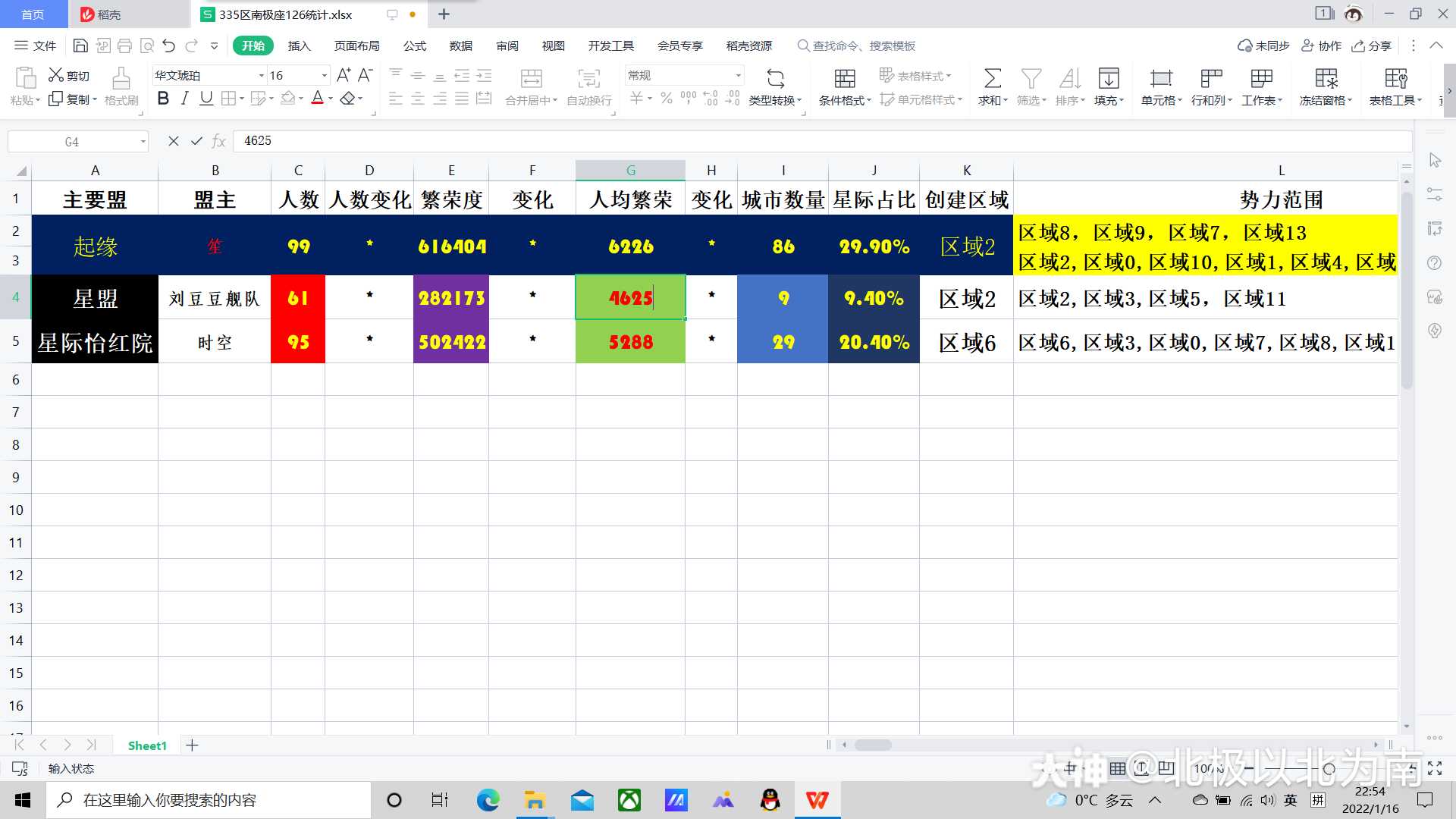Click the Share (分享) button

click(x=1372, y=45)
